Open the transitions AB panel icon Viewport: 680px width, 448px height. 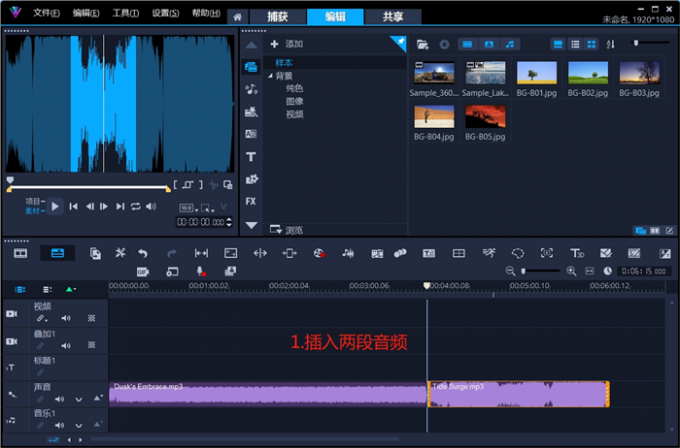(251, 134)
